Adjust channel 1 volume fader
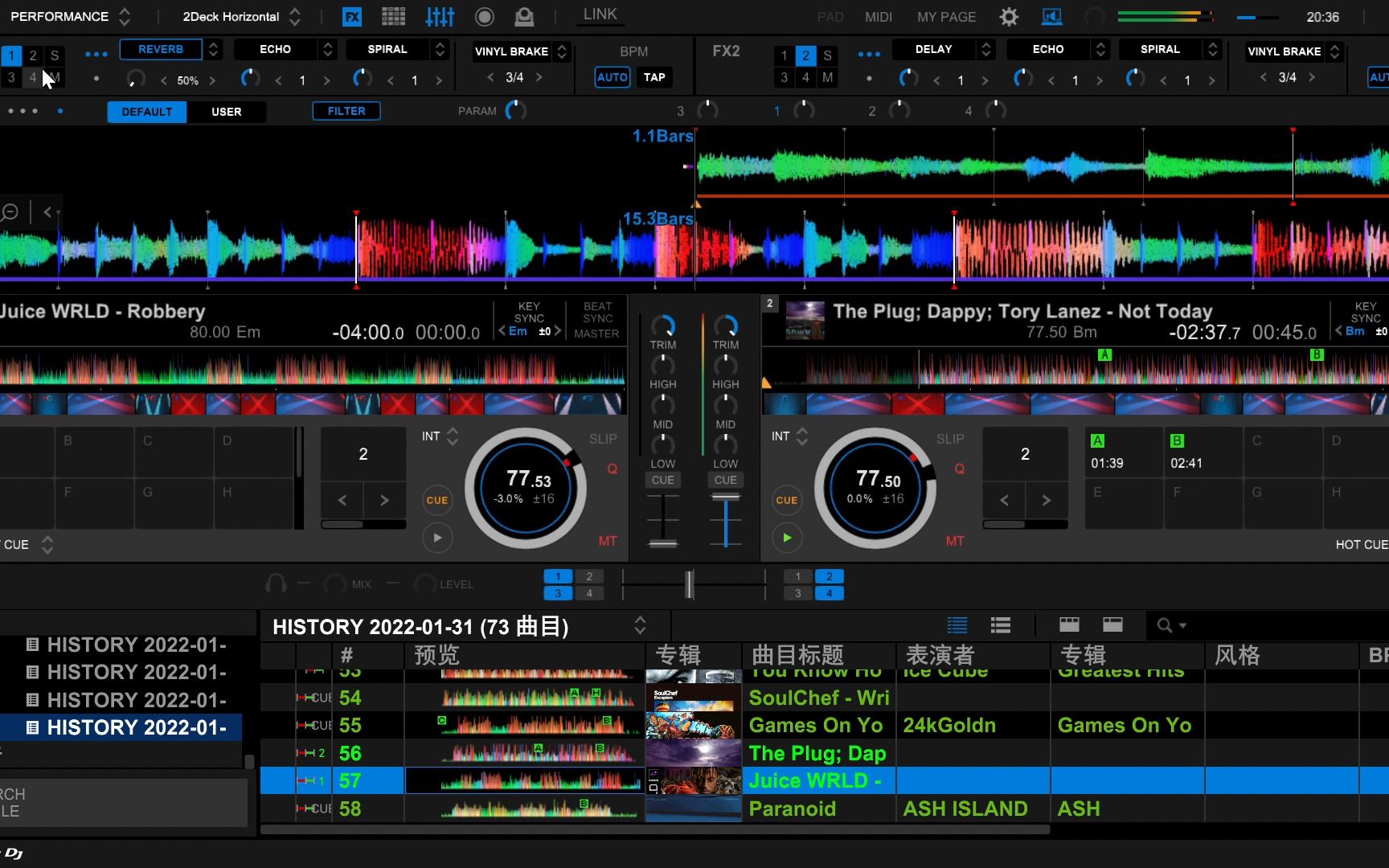 click(x=663, y=543)
